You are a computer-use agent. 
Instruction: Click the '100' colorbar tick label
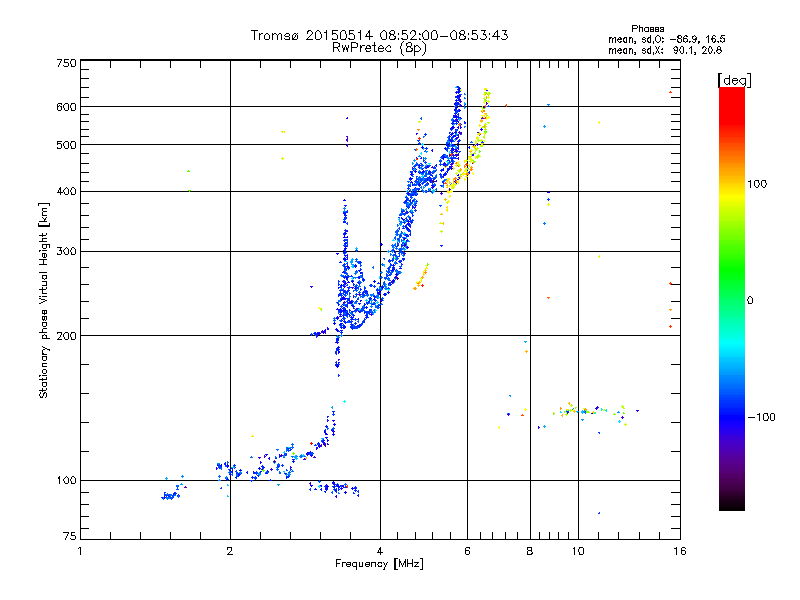coord(757,184)
